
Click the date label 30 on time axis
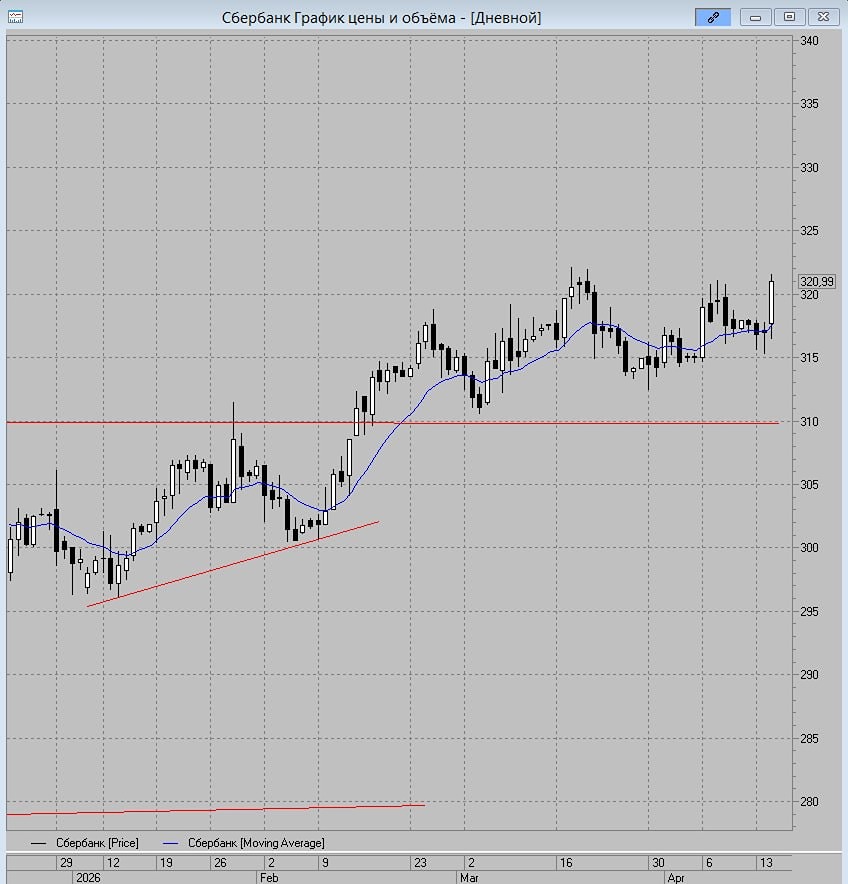tap(658, 863)
